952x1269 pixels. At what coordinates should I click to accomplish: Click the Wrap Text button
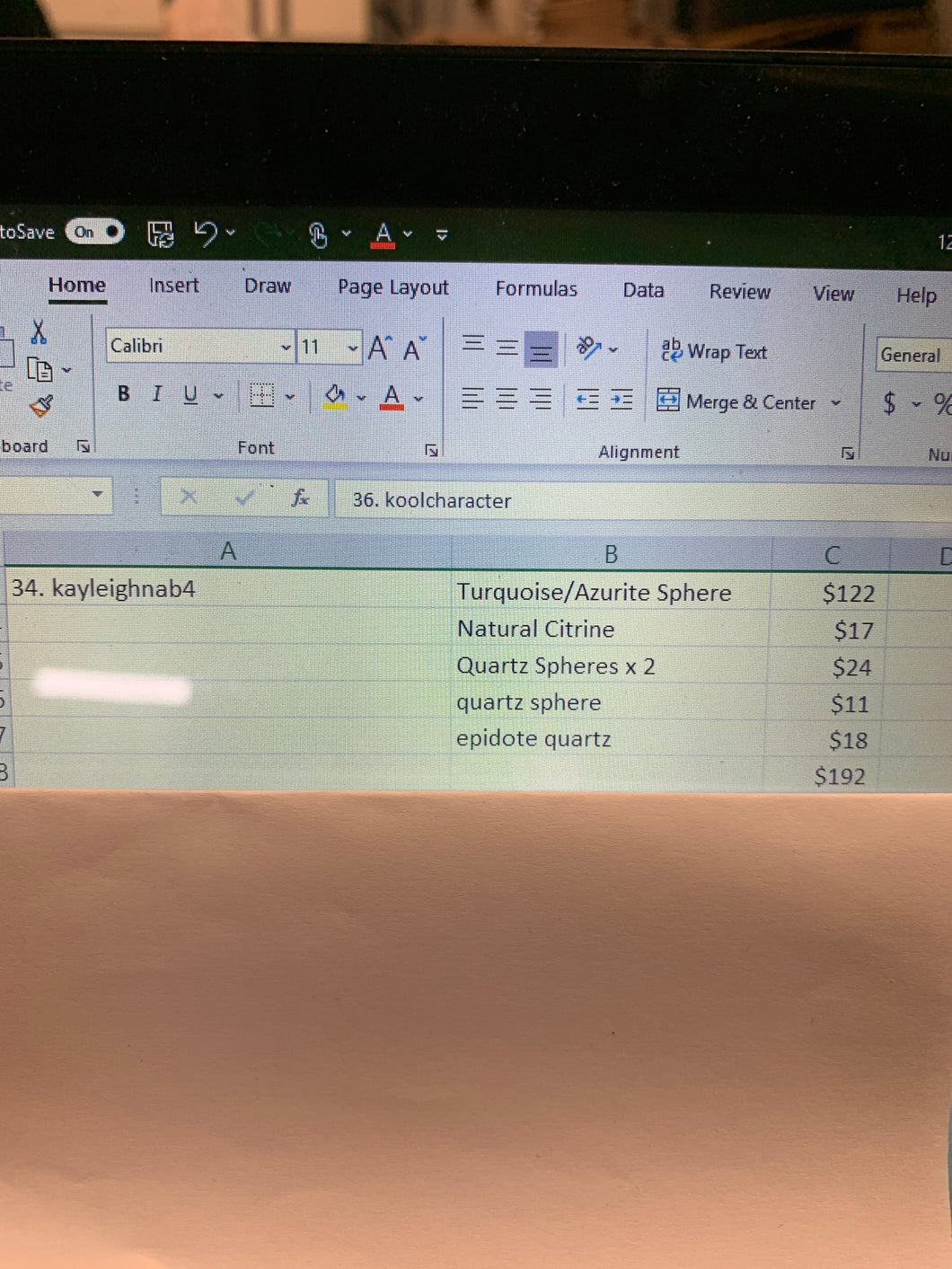[714, 351]
